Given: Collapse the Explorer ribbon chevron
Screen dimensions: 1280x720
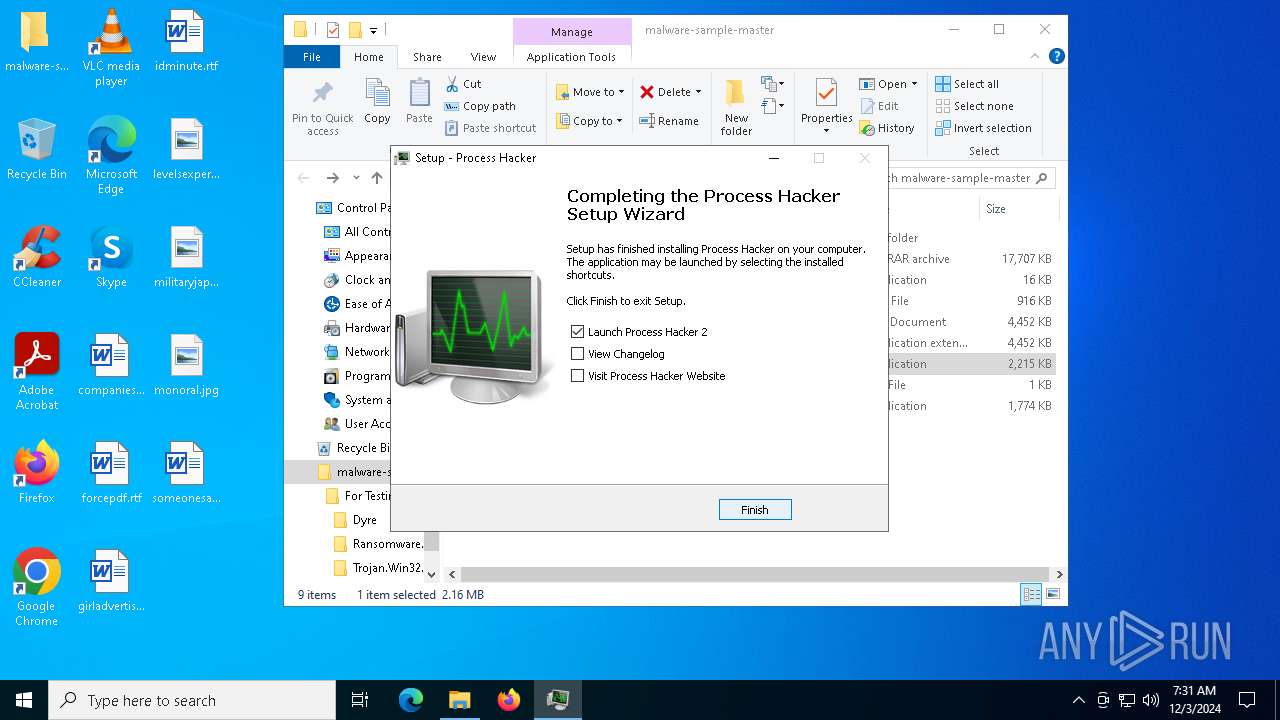Looking at the screenshot, I should [x=1035, y=57].
